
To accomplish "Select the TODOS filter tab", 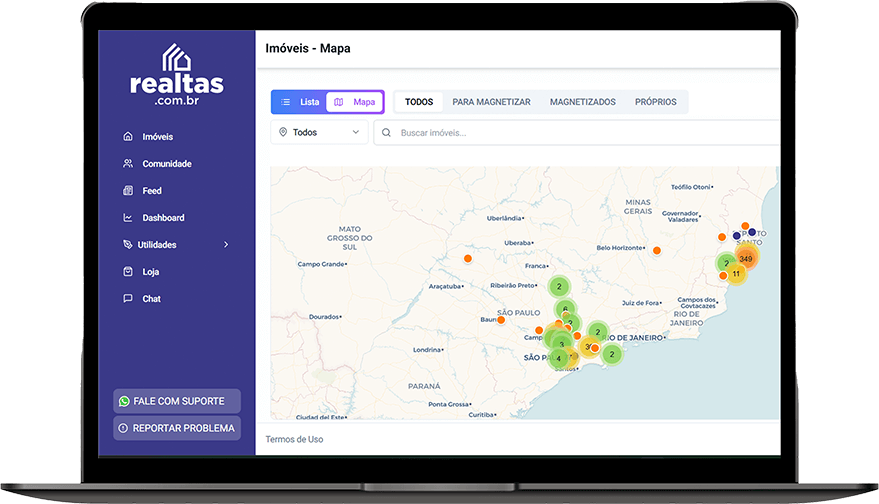I will coord(419,102).
